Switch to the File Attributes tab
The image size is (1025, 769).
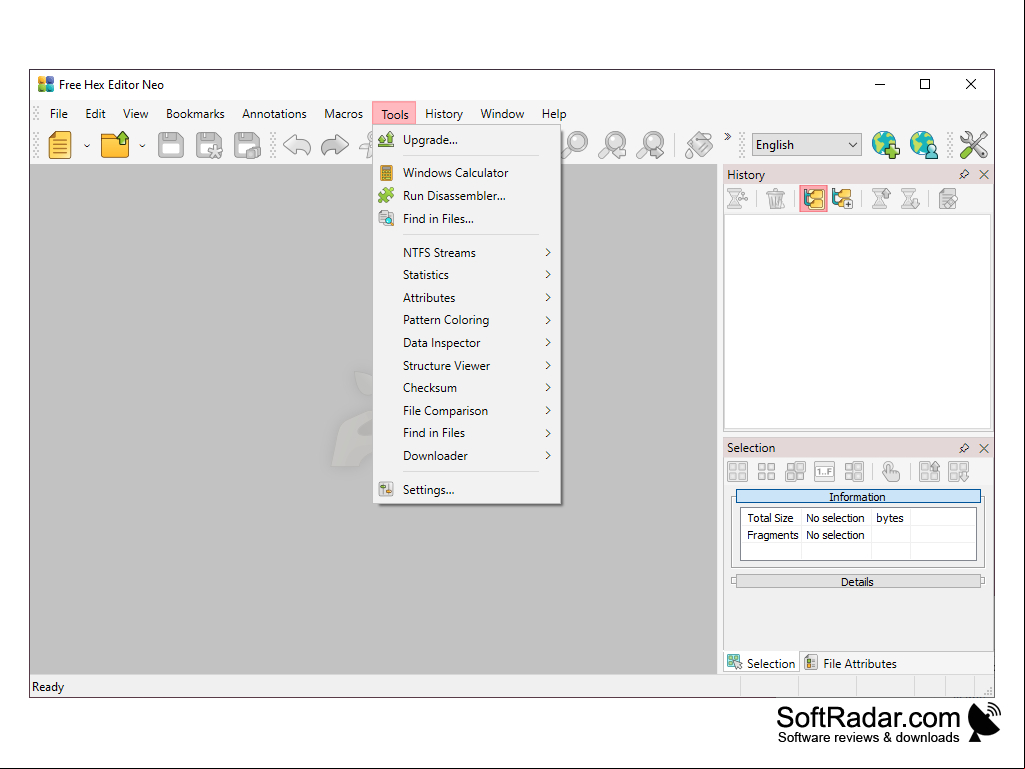(x=850, y=663)
